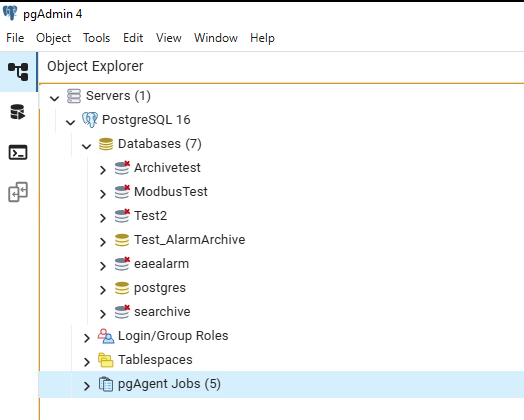Open the File menu
524x420 pixels.
[15, 38]
